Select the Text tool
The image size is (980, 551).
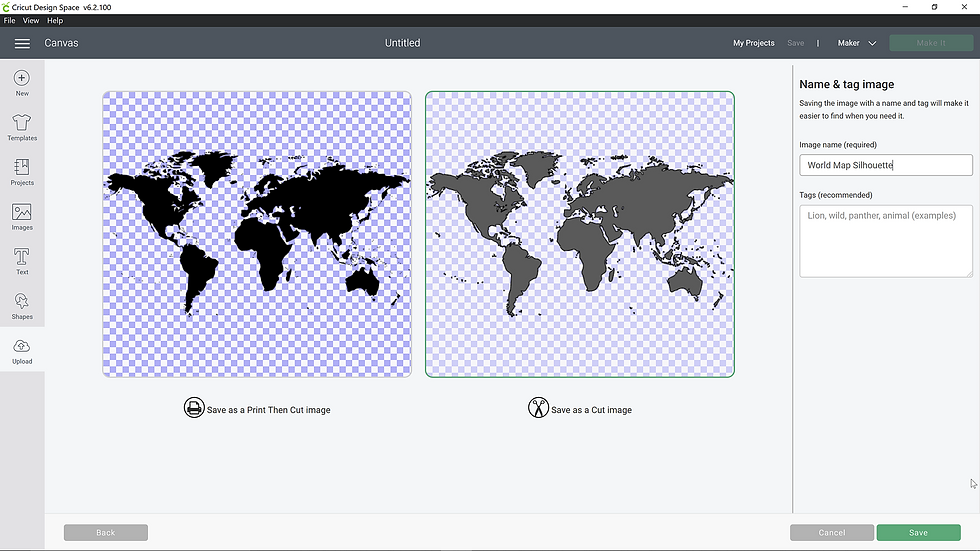coord(22,261)
